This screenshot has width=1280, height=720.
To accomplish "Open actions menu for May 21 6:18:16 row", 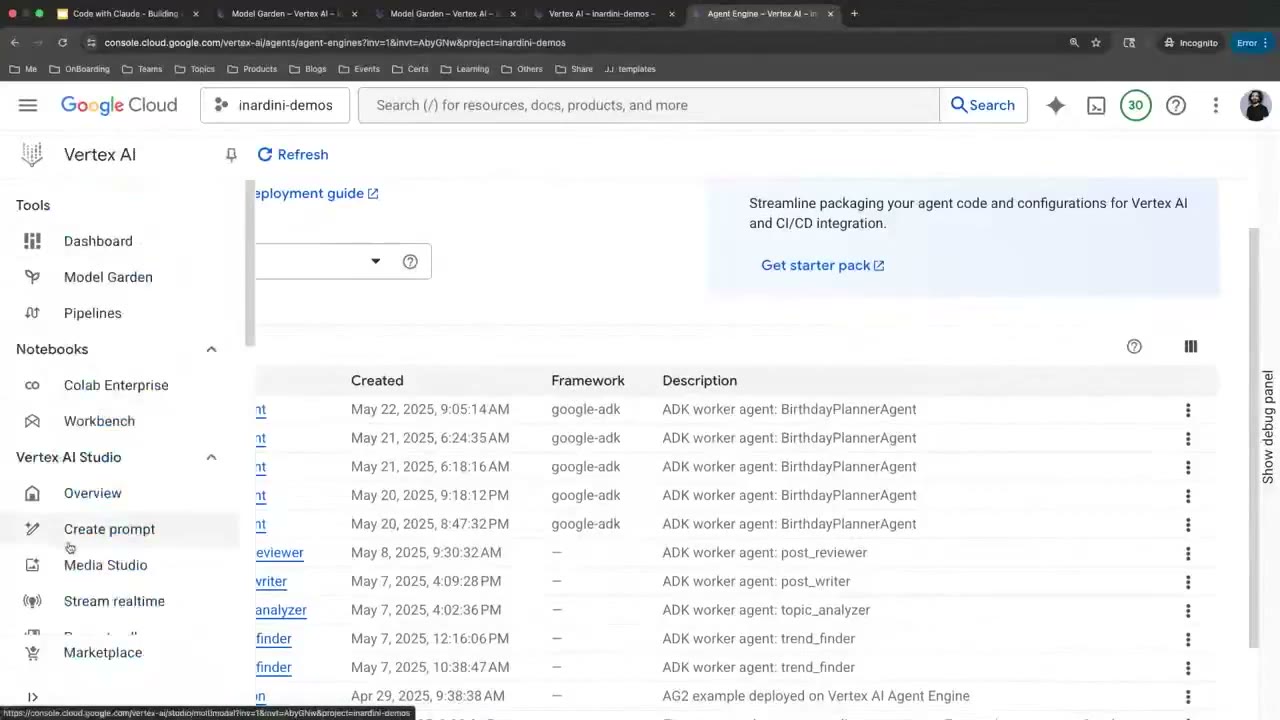I will point(1188,467).
